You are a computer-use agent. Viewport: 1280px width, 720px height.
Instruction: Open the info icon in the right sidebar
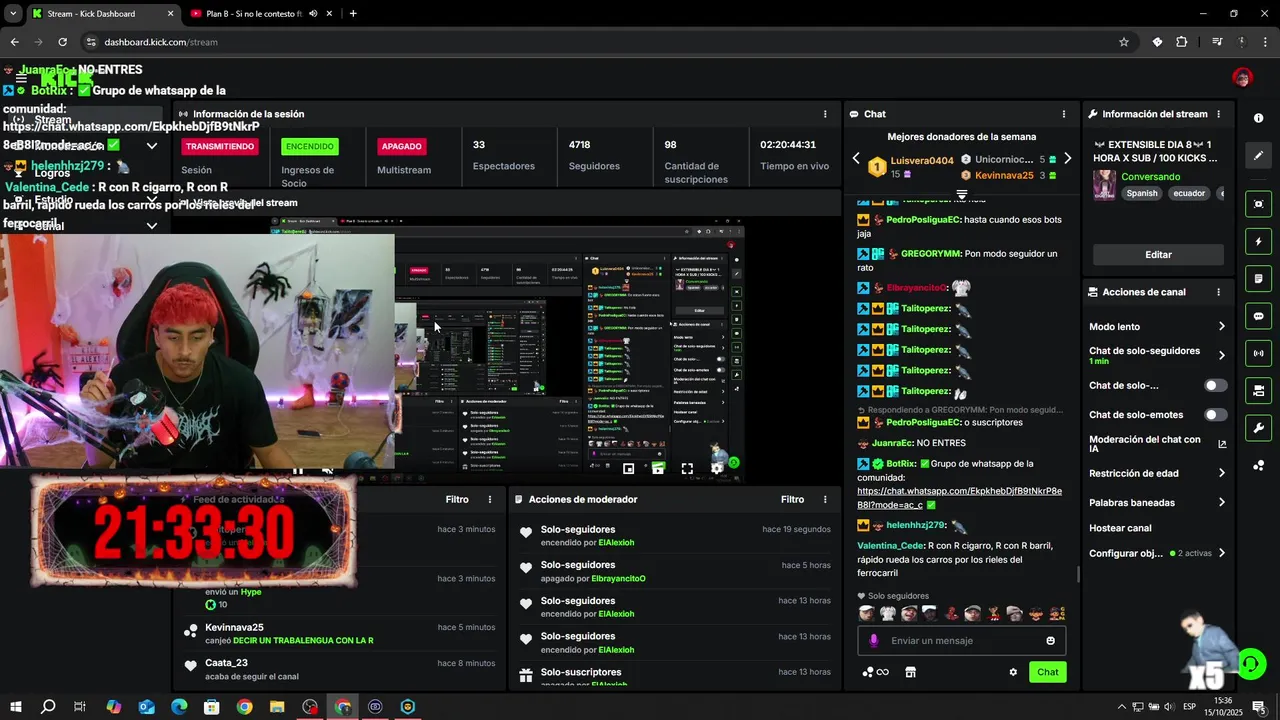[1258, 118]
